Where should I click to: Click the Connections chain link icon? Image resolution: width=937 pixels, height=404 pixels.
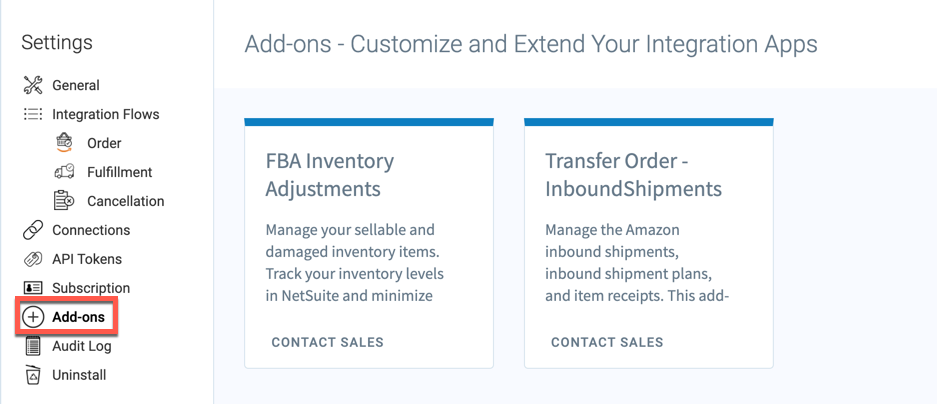pos(33,230)
